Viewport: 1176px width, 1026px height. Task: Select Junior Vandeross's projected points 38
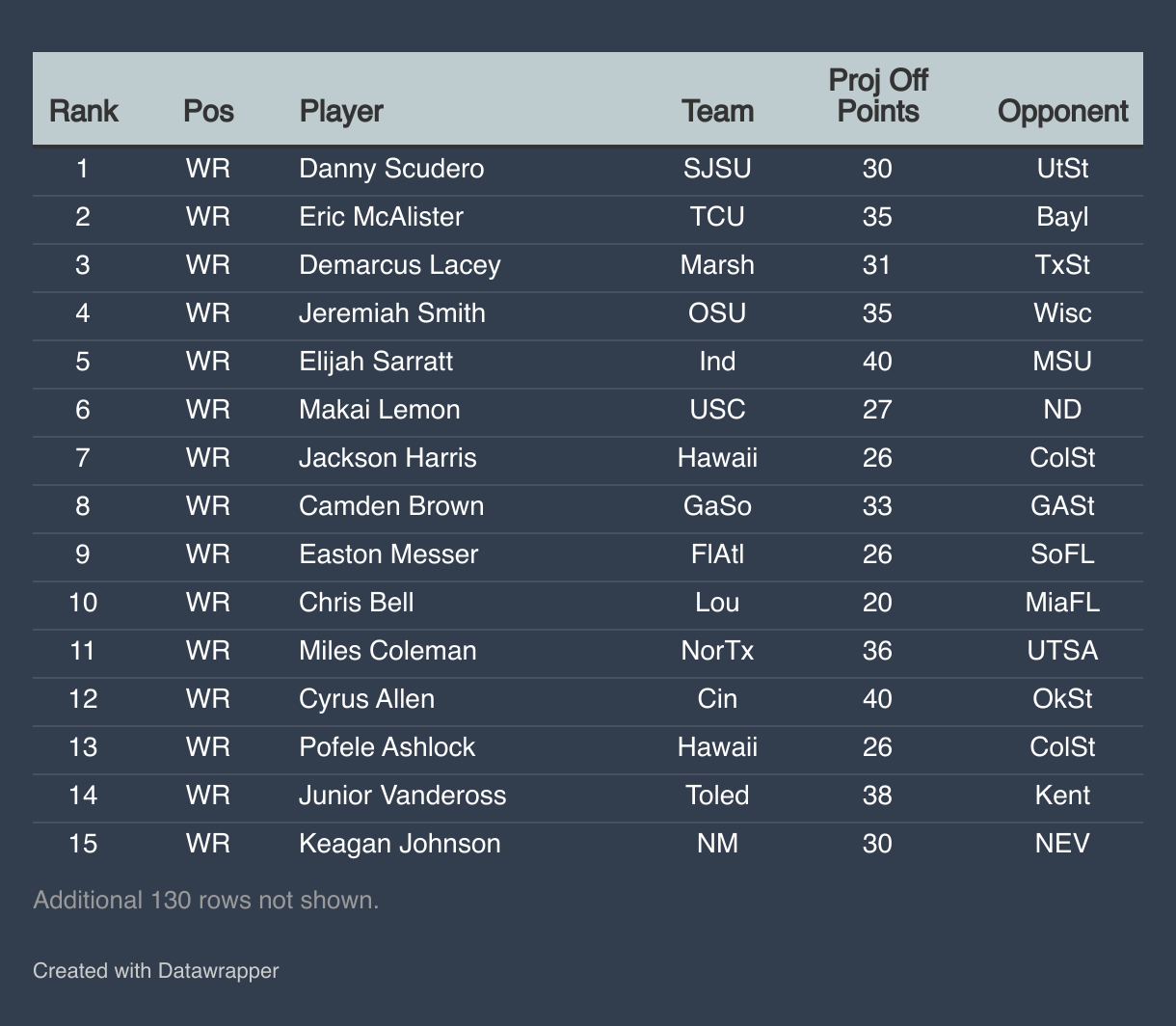coord(877,796)
